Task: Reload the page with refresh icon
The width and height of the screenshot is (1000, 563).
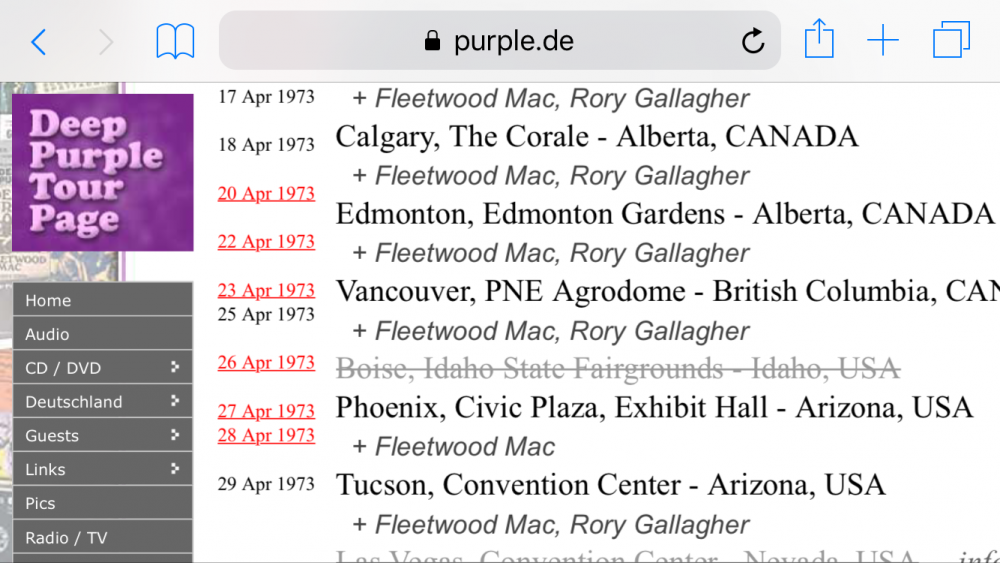Action: (x=753, y=41)
